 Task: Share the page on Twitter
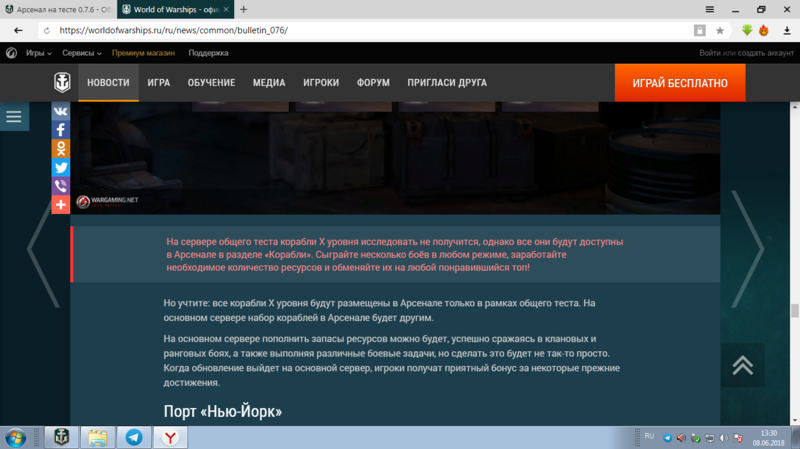pos(61,167)
